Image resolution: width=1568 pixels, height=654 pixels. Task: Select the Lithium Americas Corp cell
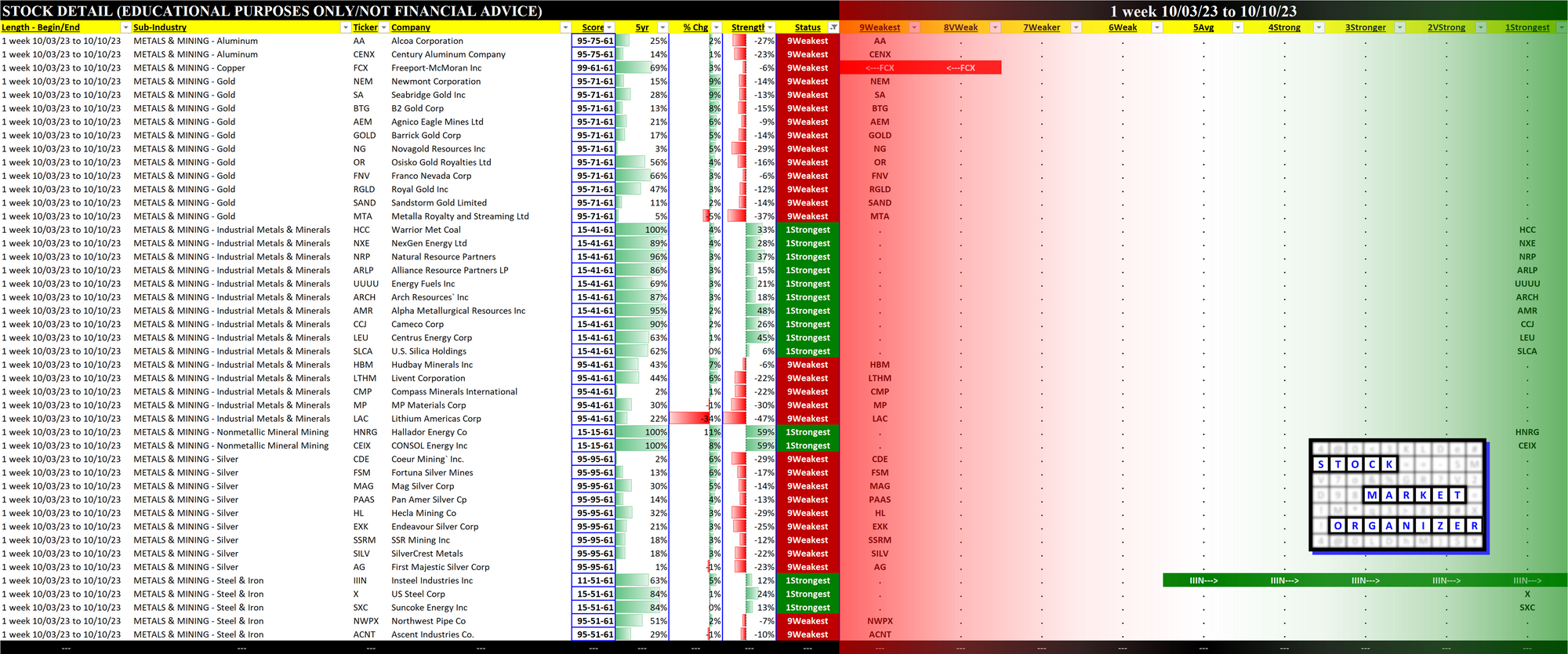click(x=481, y=419)
